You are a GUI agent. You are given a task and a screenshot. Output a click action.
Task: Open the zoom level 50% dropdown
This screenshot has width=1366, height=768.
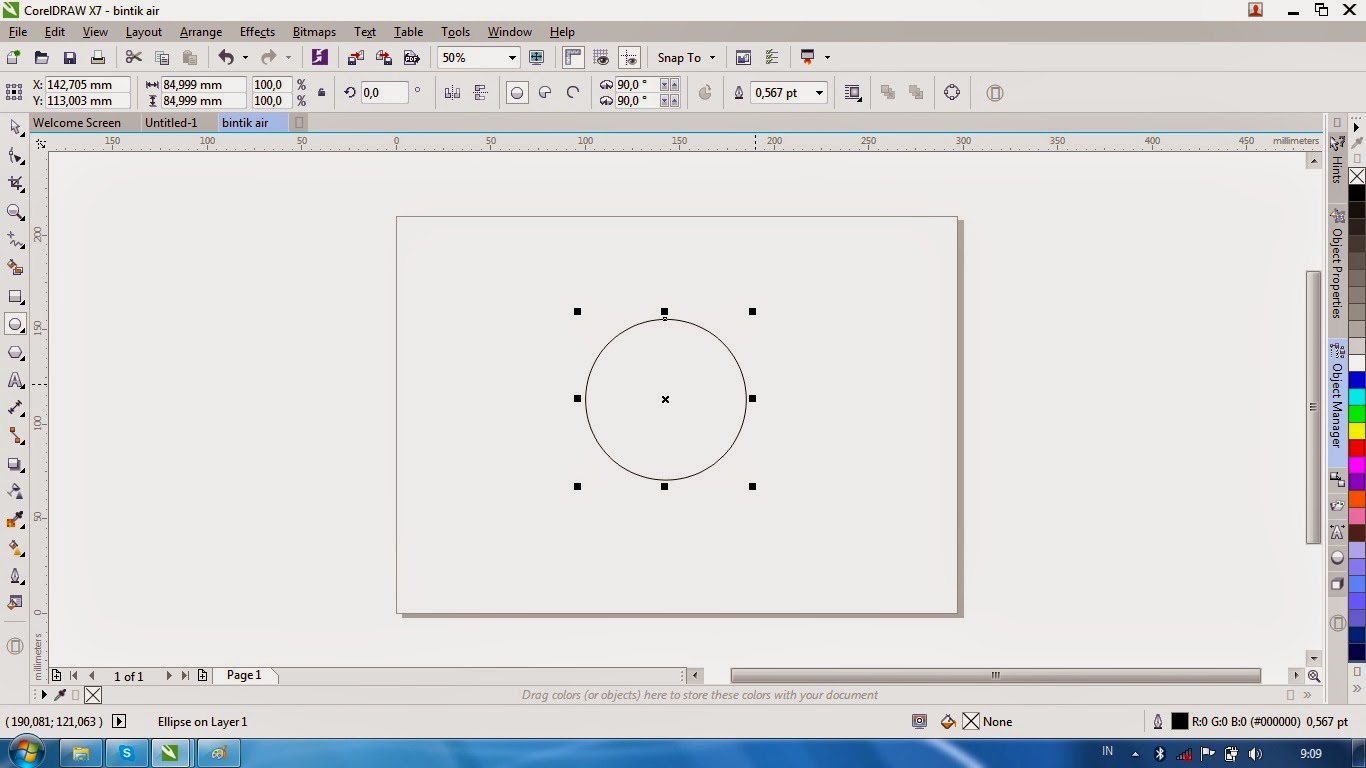[x=512, y=58]
